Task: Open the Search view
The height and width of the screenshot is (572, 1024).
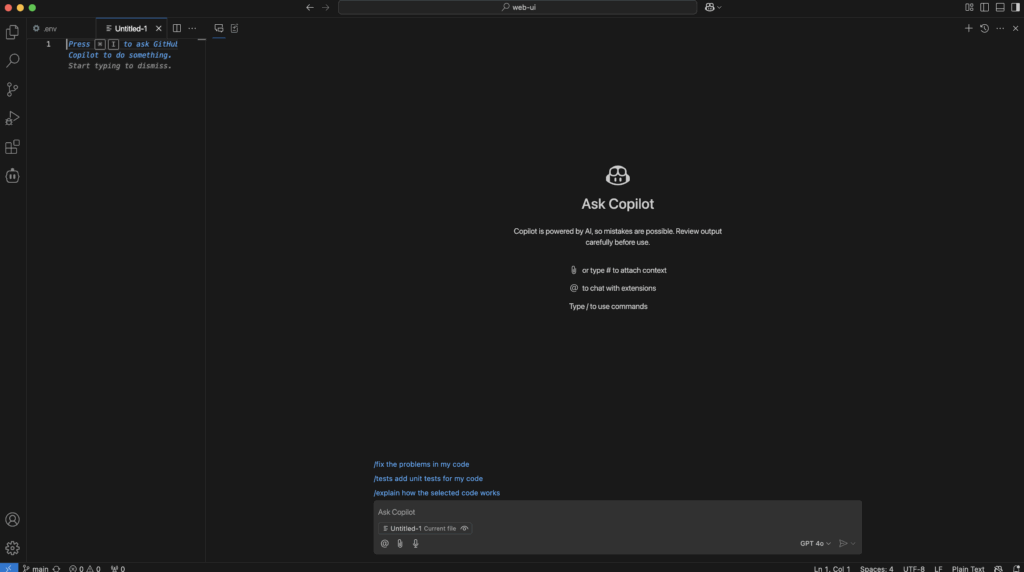Action: 12,61
